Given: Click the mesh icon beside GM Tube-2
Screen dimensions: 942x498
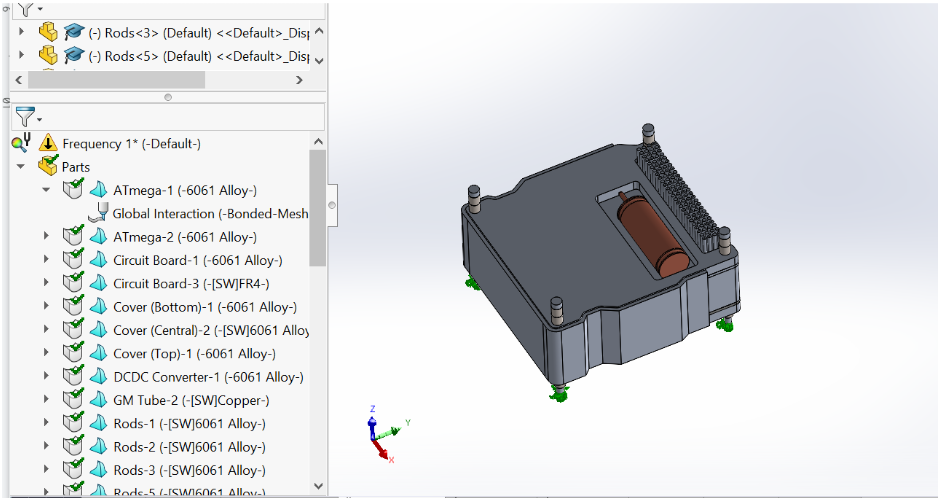Looking at the screenshot, I should click(98, 400).
